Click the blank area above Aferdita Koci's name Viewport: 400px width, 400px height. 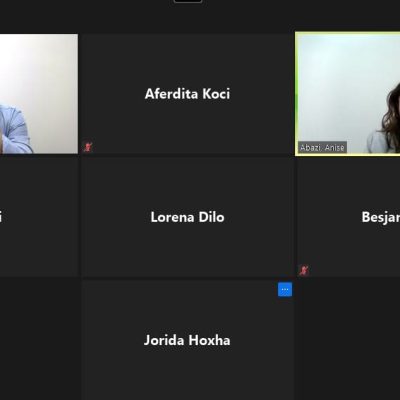(x=187, y=60)
